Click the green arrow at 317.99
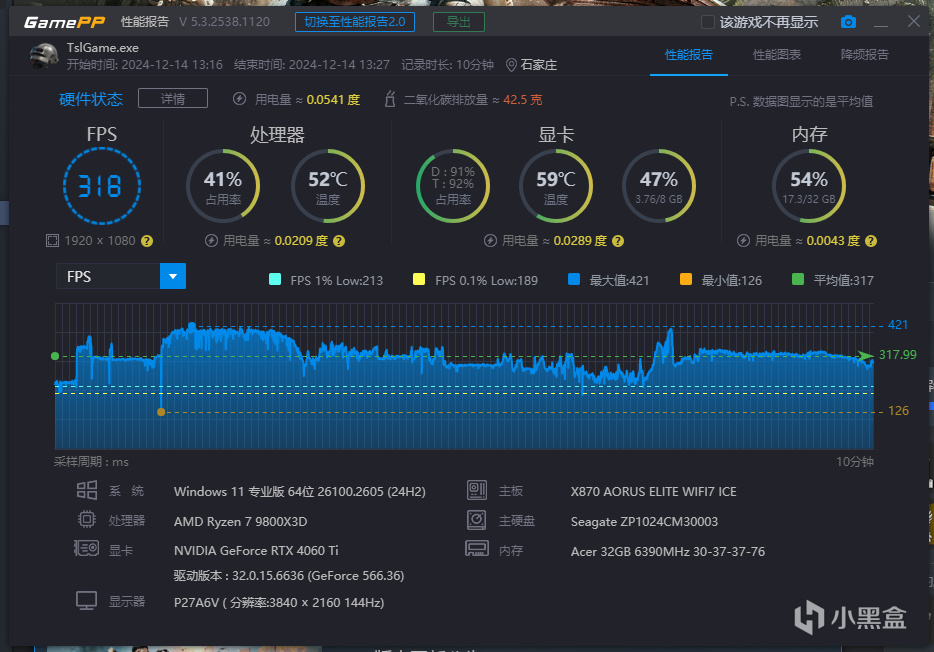Screen dimensions: 934x652 tap(865, 356)
